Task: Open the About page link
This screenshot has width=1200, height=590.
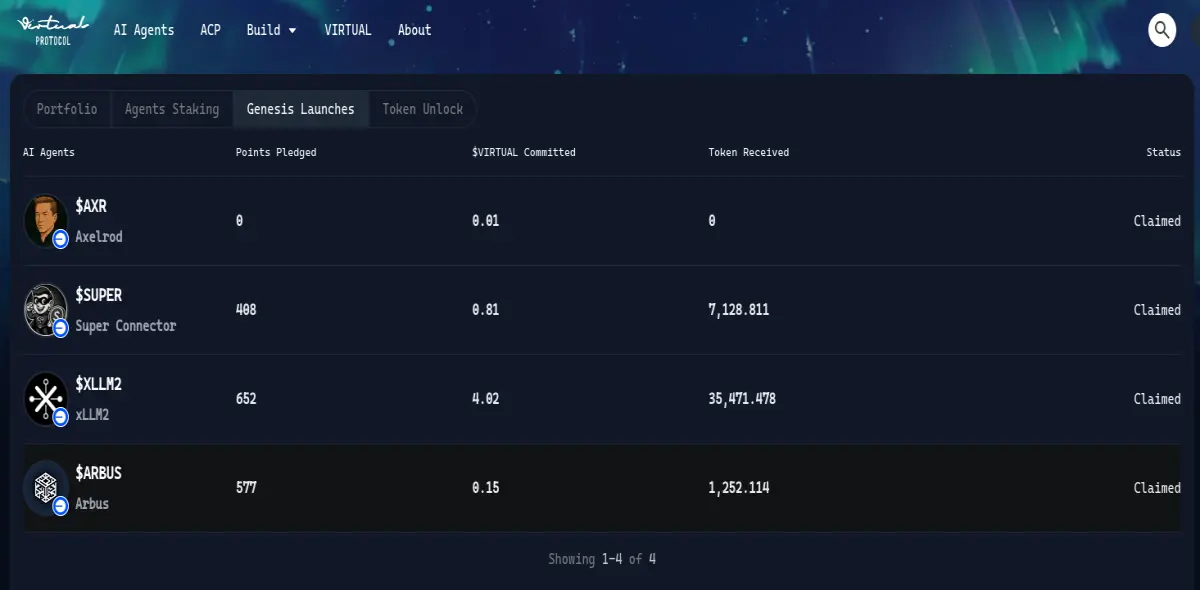Action: [414, 30]
